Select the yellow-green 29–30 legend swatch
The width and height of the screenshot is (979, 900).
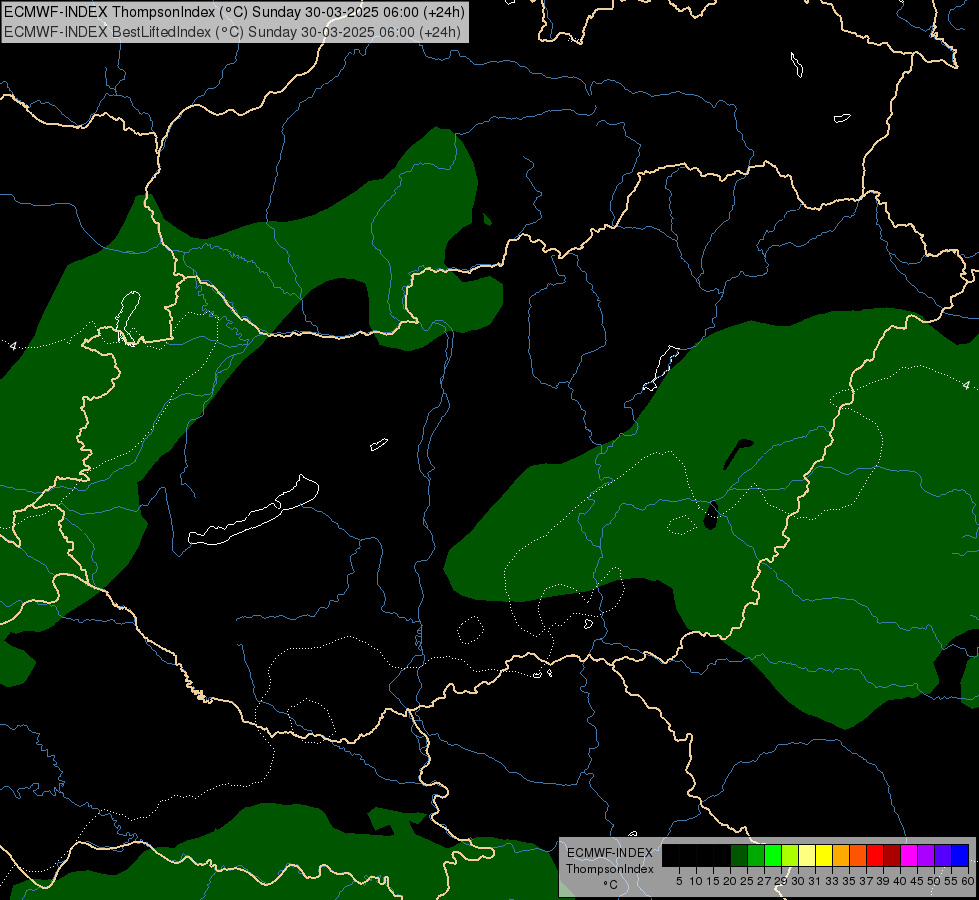790,855
